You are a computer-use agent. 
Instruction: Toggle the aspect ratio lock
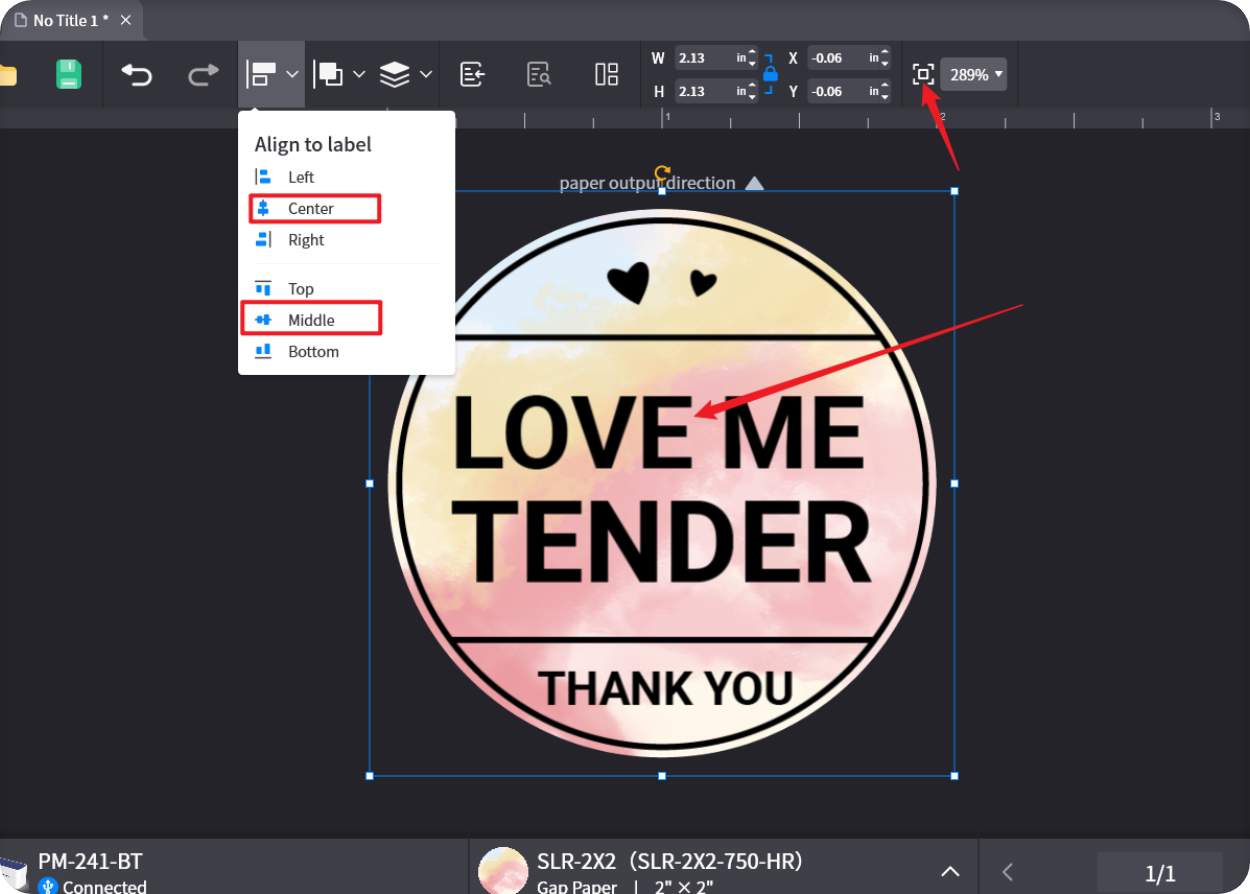tap(769, 74)
